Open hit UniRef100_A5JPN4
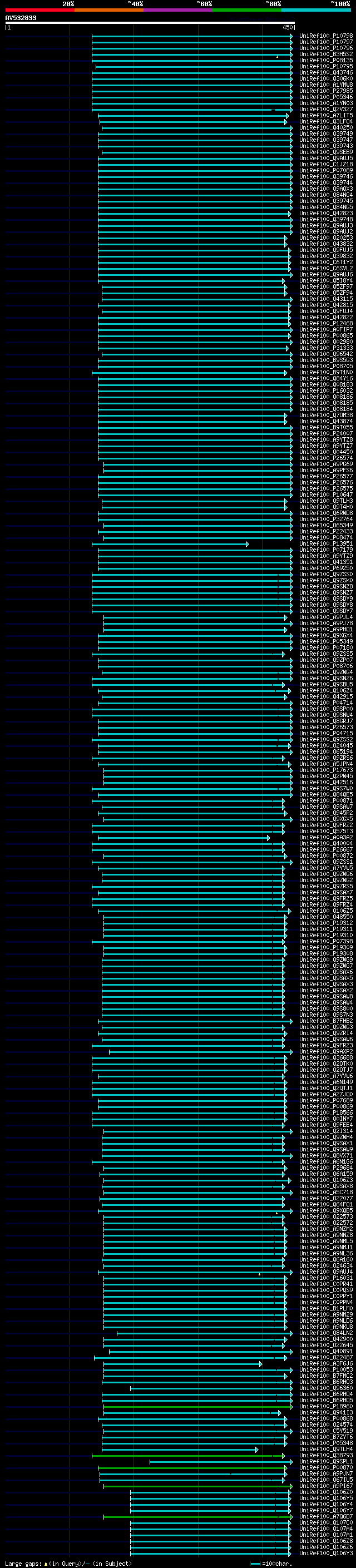Viewport: 356px width, 1568px height. pos(326,764)
